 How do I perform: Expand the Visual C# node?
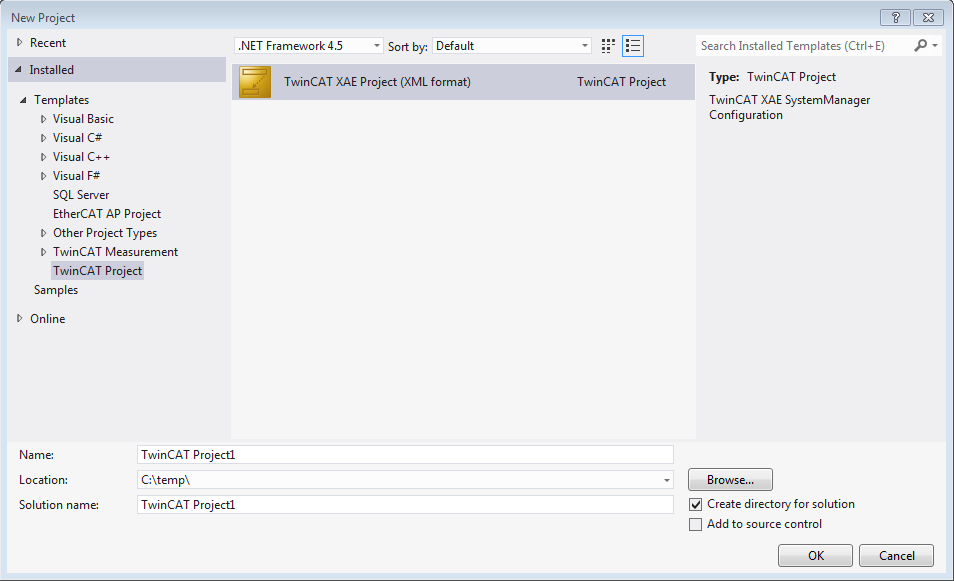[x=43, y=138]
